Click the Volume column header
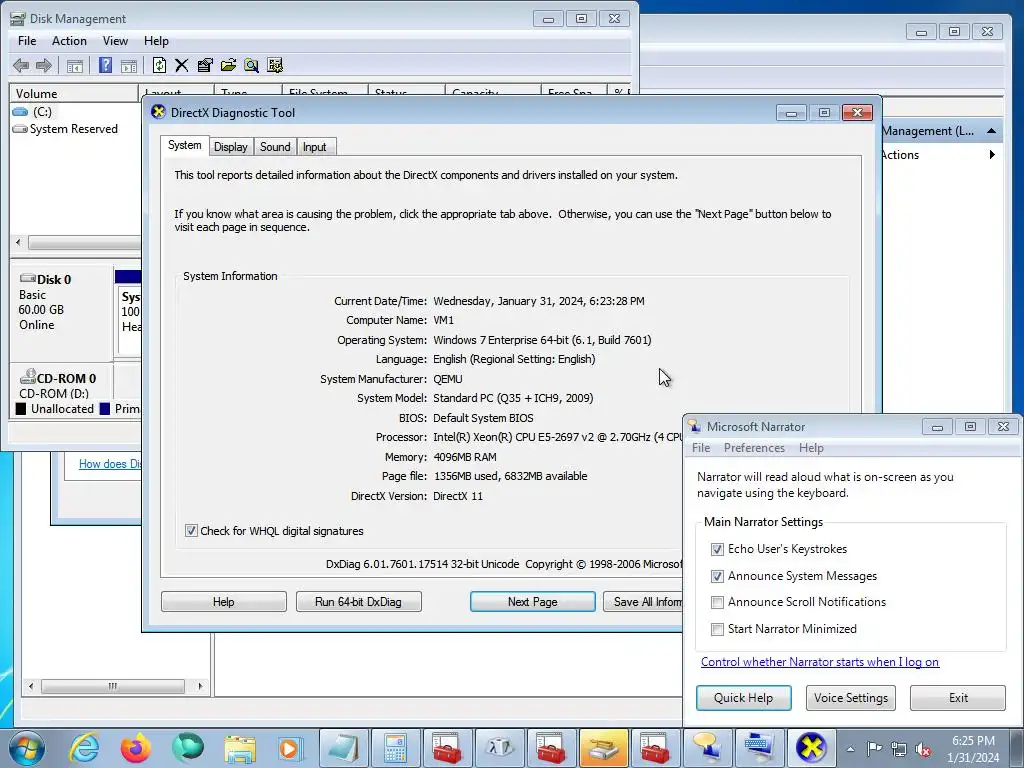Screen dimensions: 1024x768 pos(73,93)
